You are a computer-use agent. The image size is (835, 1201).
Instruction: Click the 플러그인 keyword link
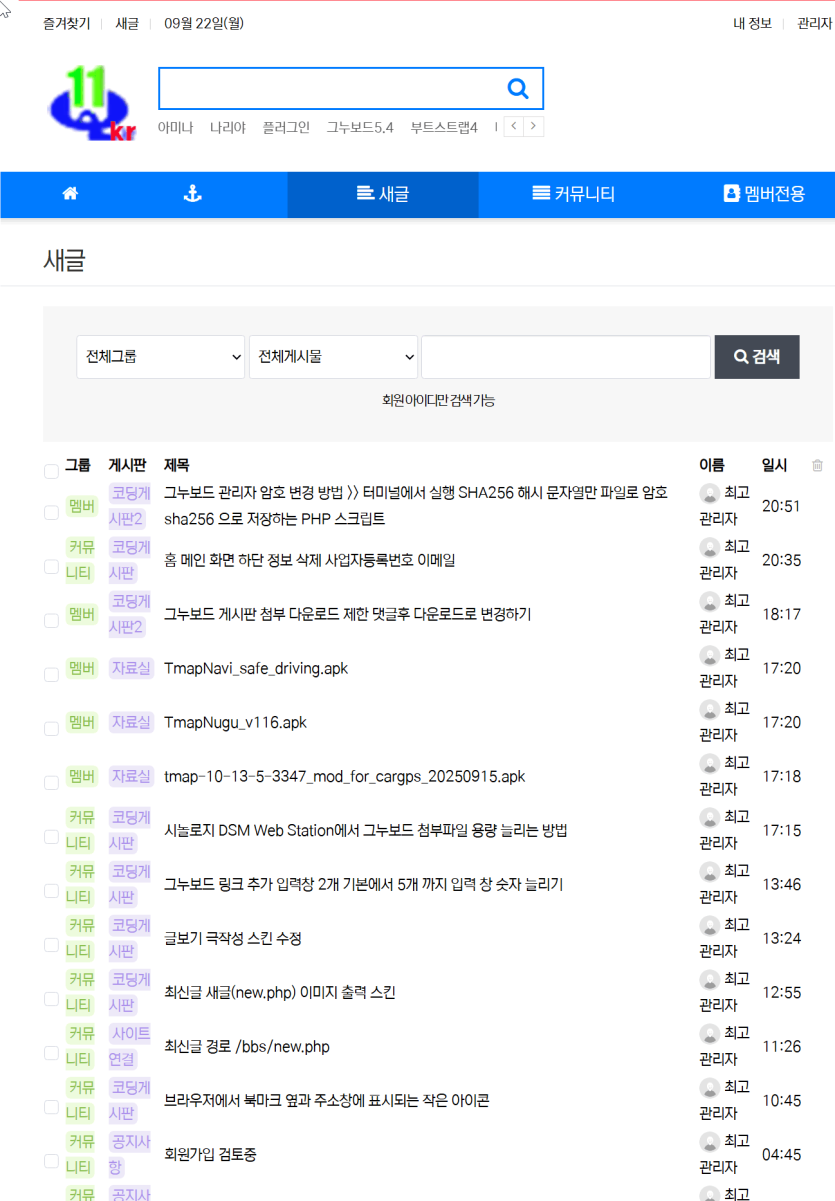tap(286, 127)
